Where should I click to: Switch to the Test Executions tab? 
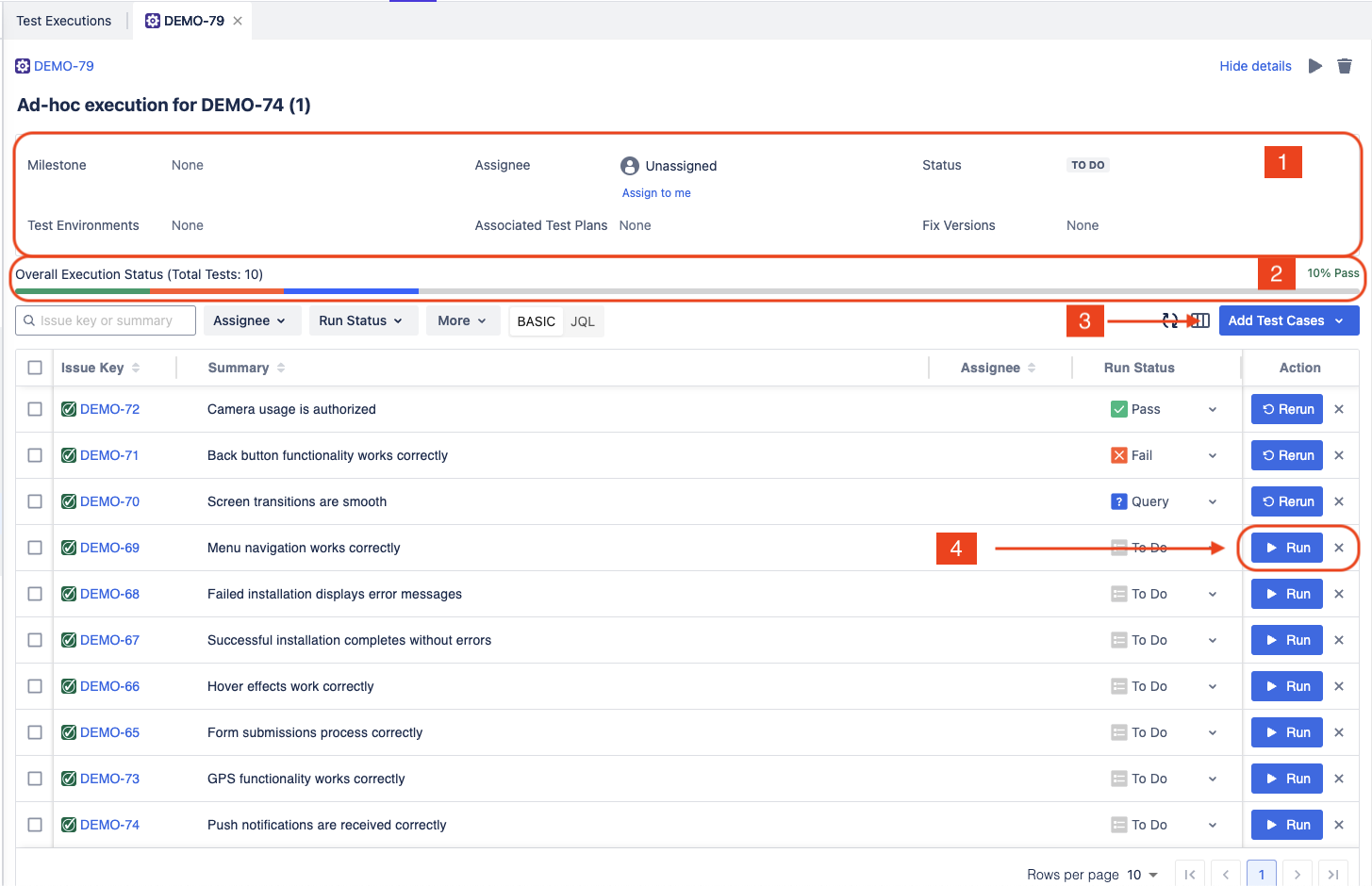(64, 21)
